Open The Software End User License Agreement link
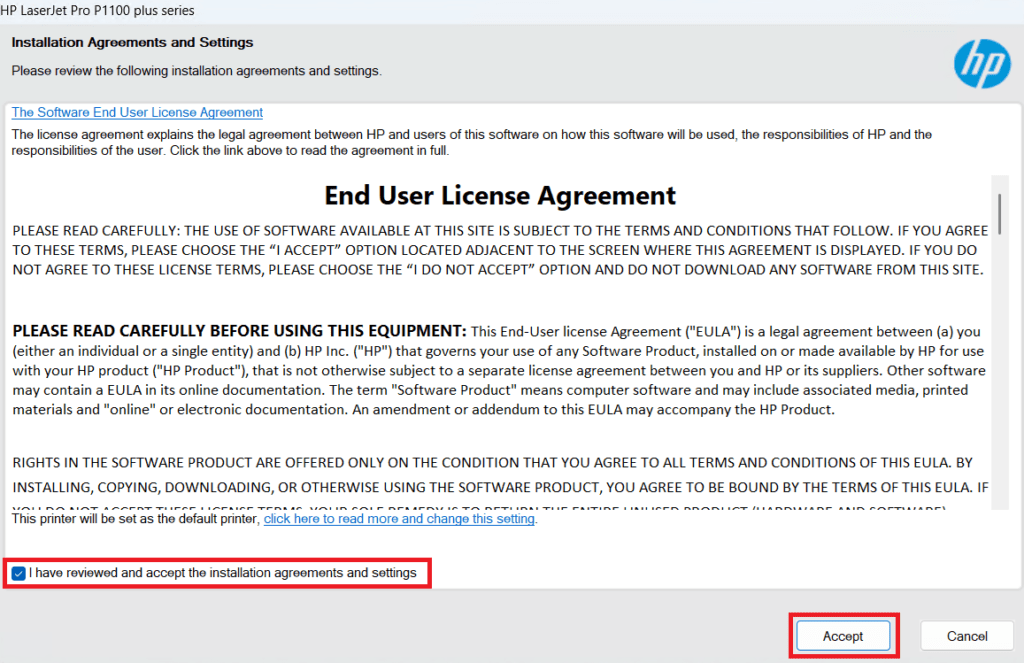The height and width of the screenshot is (663, 1024). (136, 112)
